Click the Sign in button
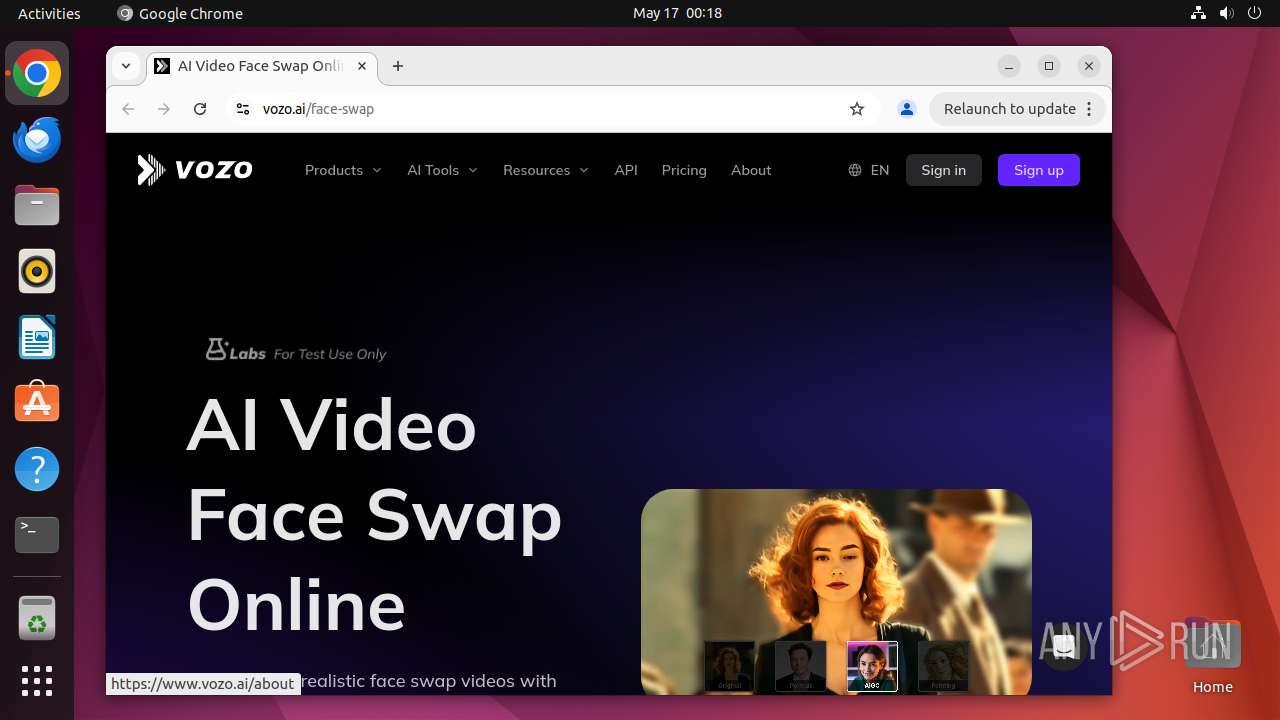The image size is (1280, 720). click(944, 170)
